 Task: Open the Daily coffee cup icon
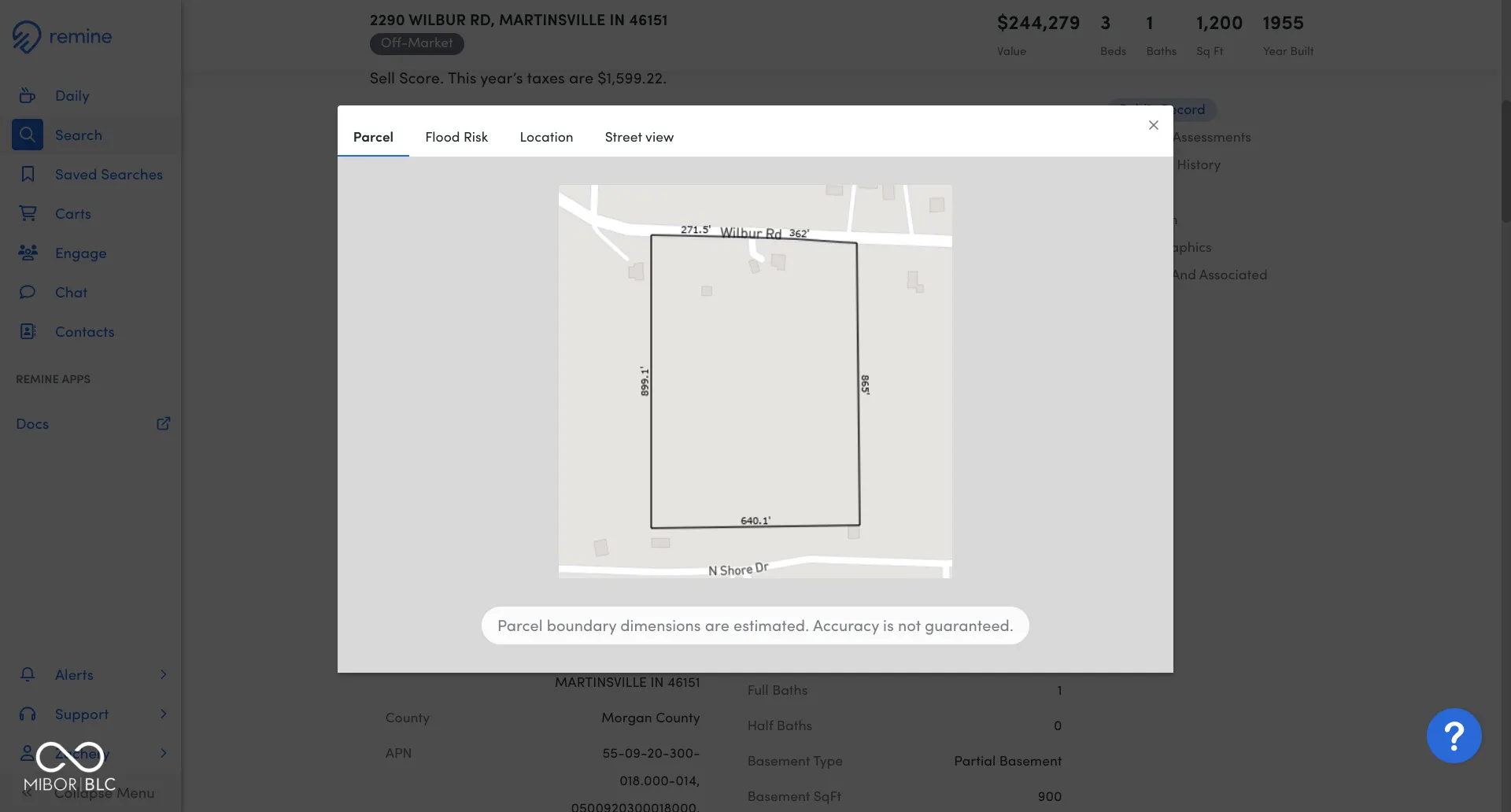pyautogui.click(x=28, y=96)
